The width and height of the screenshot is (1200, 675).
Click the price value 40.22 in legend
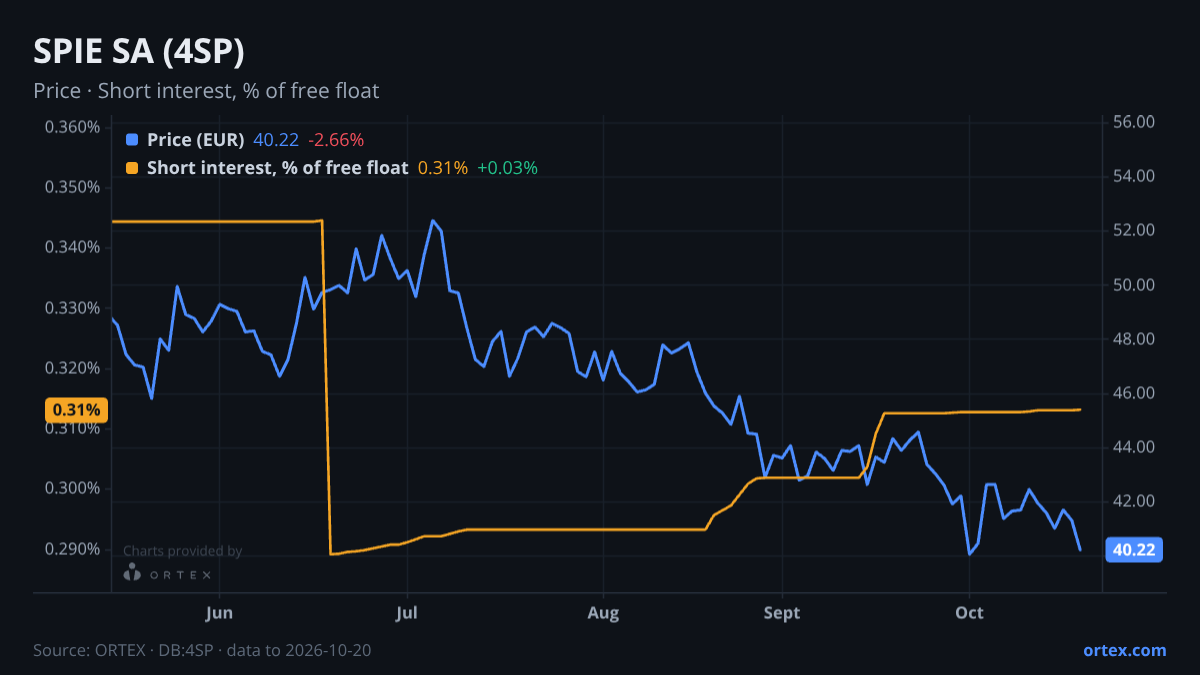pyautogui.click(x=276, y=140)
